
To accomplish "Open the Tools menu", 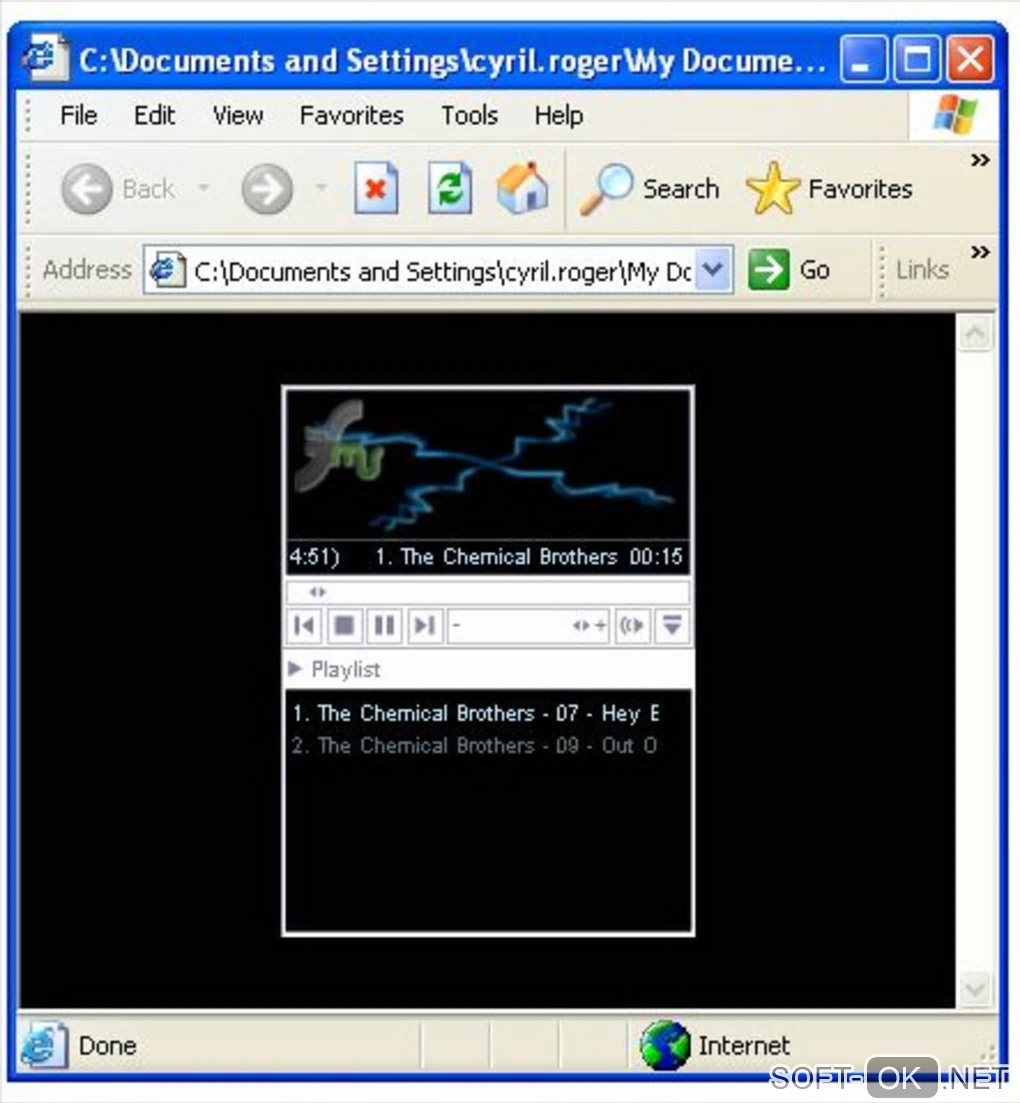I will click(x=469, y=115).
